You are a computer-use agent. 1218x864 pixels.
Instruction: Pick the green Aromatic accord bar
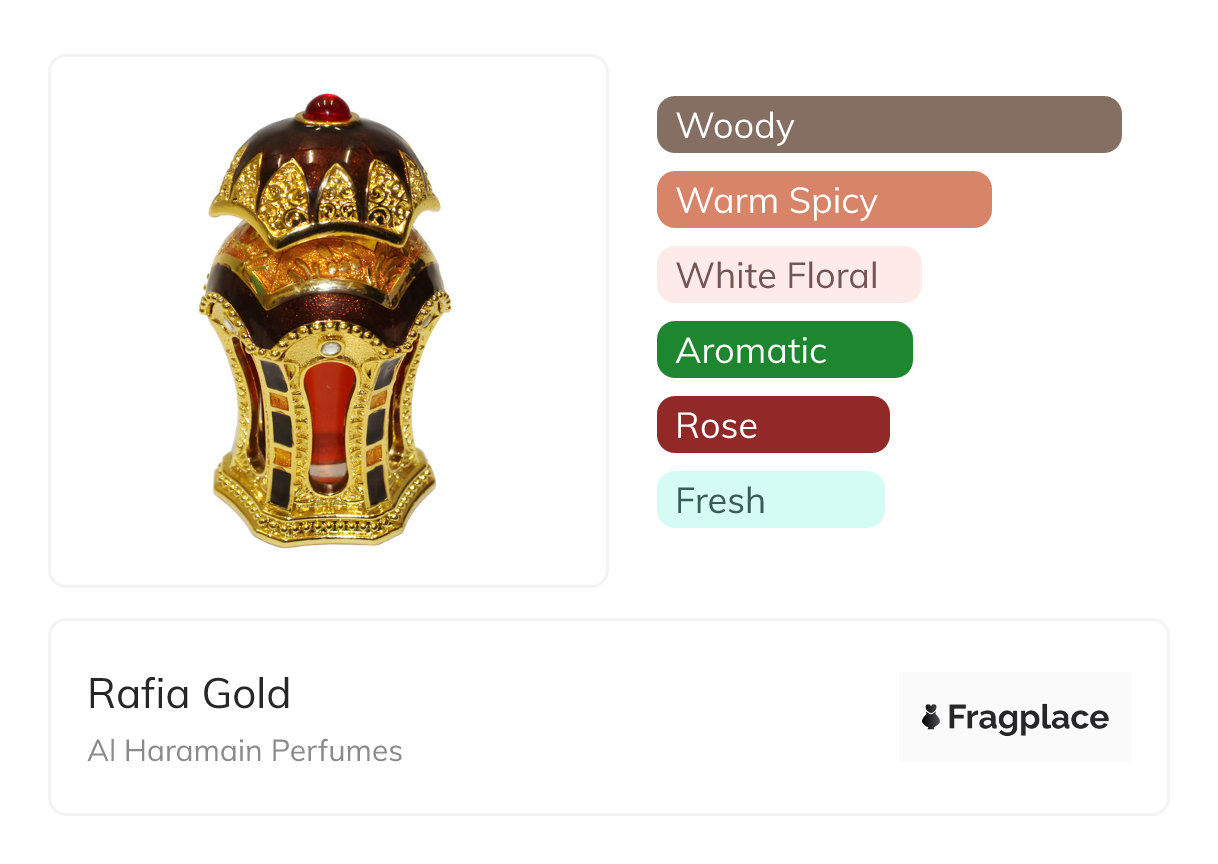[784, 350]
